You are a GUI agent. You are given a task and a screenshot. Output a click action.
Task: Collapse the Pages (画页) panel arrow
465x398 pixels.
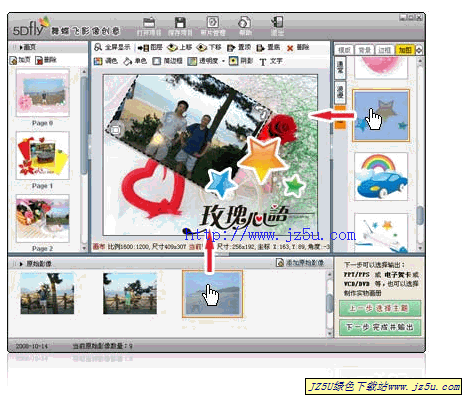coord(21,48)
